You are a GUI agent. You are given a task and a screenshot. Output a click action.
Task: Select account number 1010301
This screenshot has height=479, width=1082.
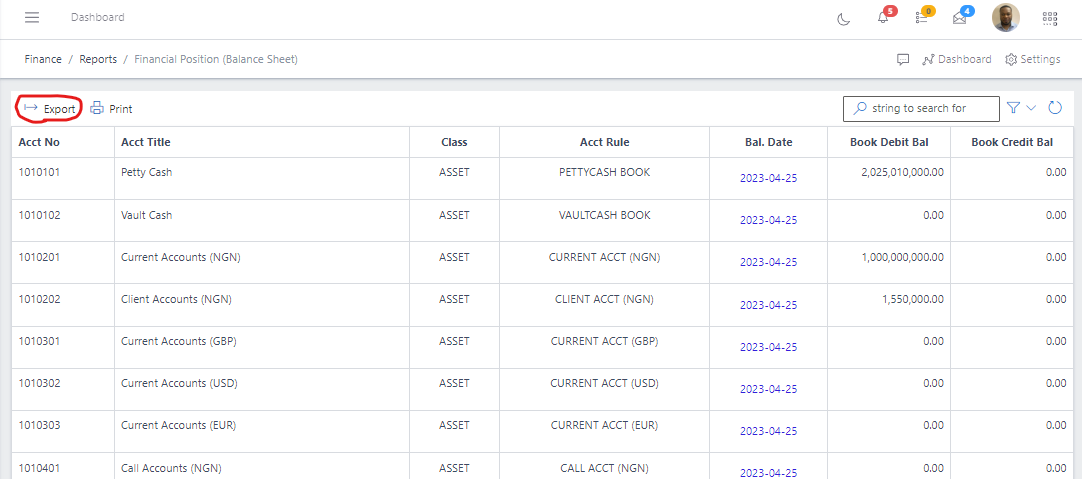[x=39, y=341]
